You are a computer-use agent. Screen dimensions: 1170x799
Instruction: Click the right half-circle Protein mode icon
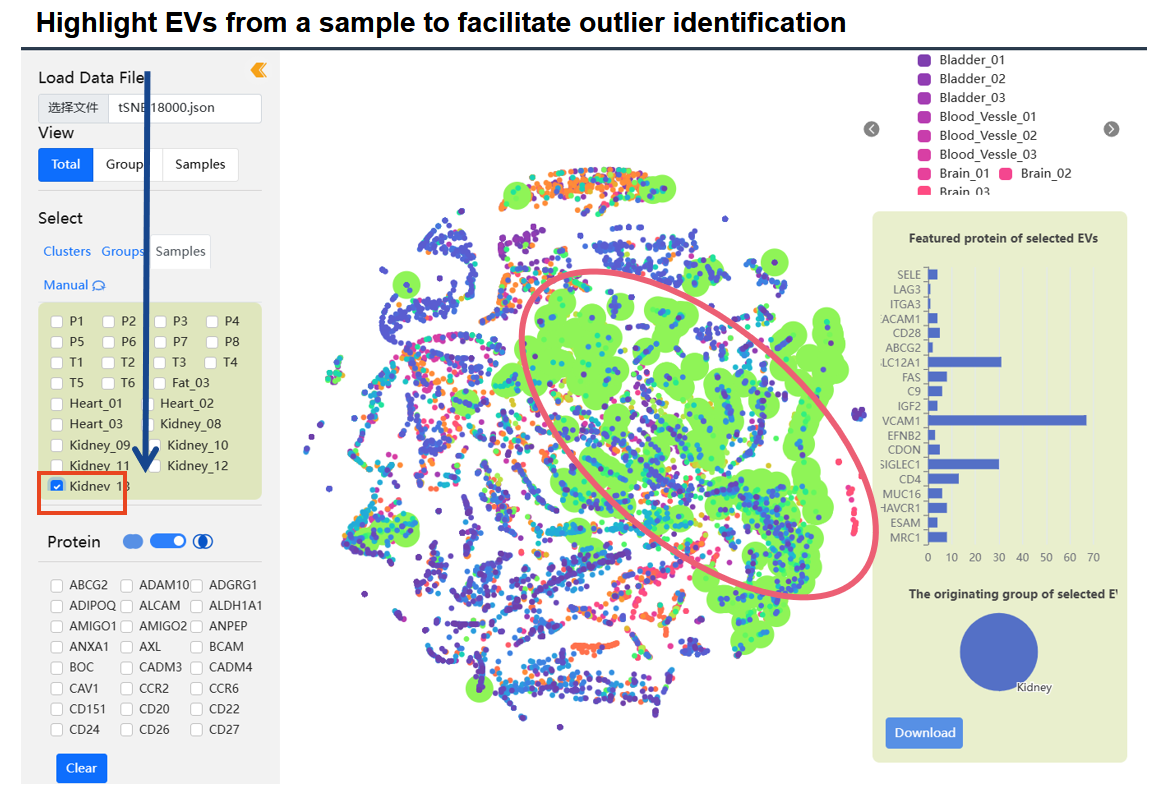point(202,542)
